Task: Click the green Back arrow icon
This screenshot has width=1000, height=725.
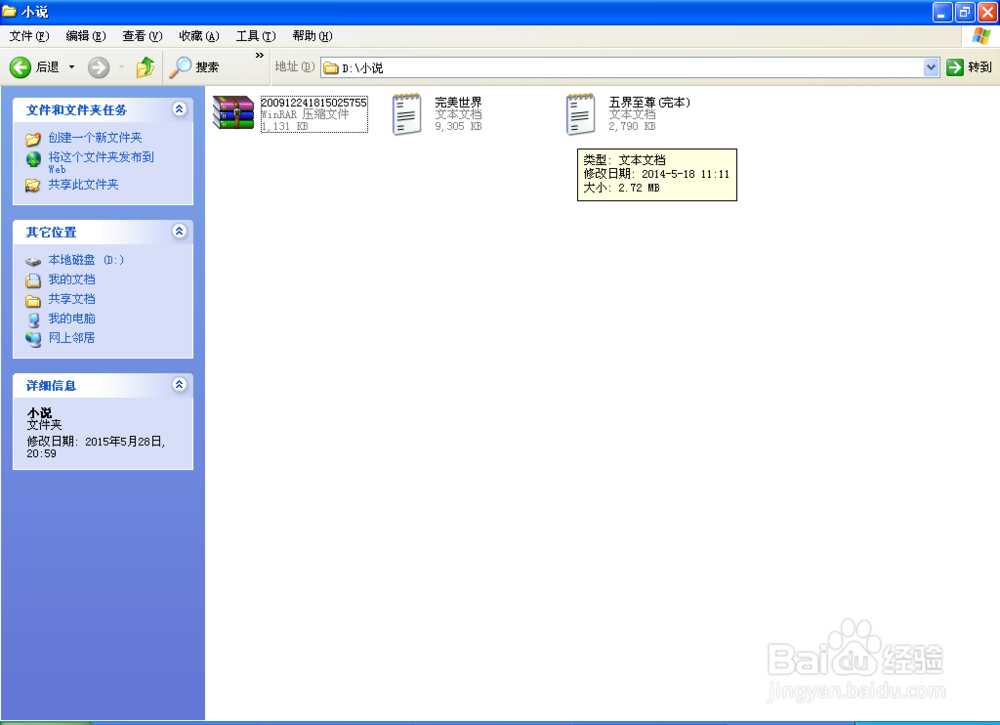Action: (x=20, y=67)
